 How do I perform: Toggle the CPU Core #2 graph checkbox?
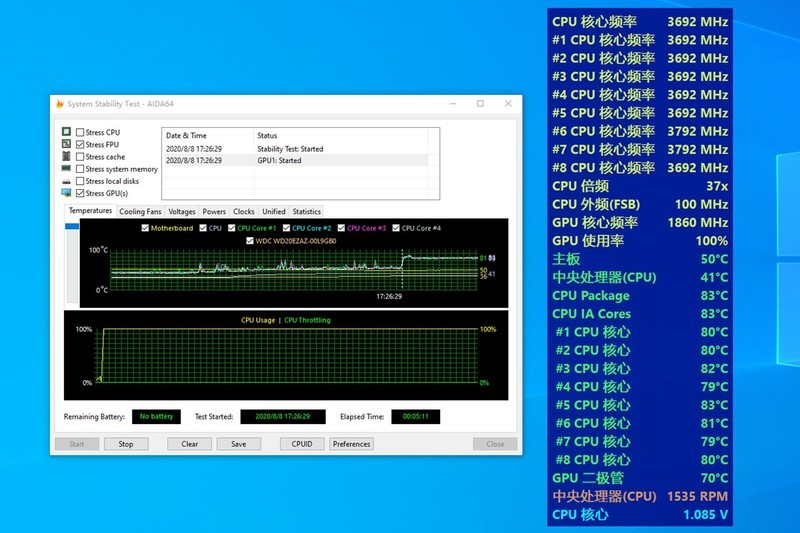[x=286, y=228]
